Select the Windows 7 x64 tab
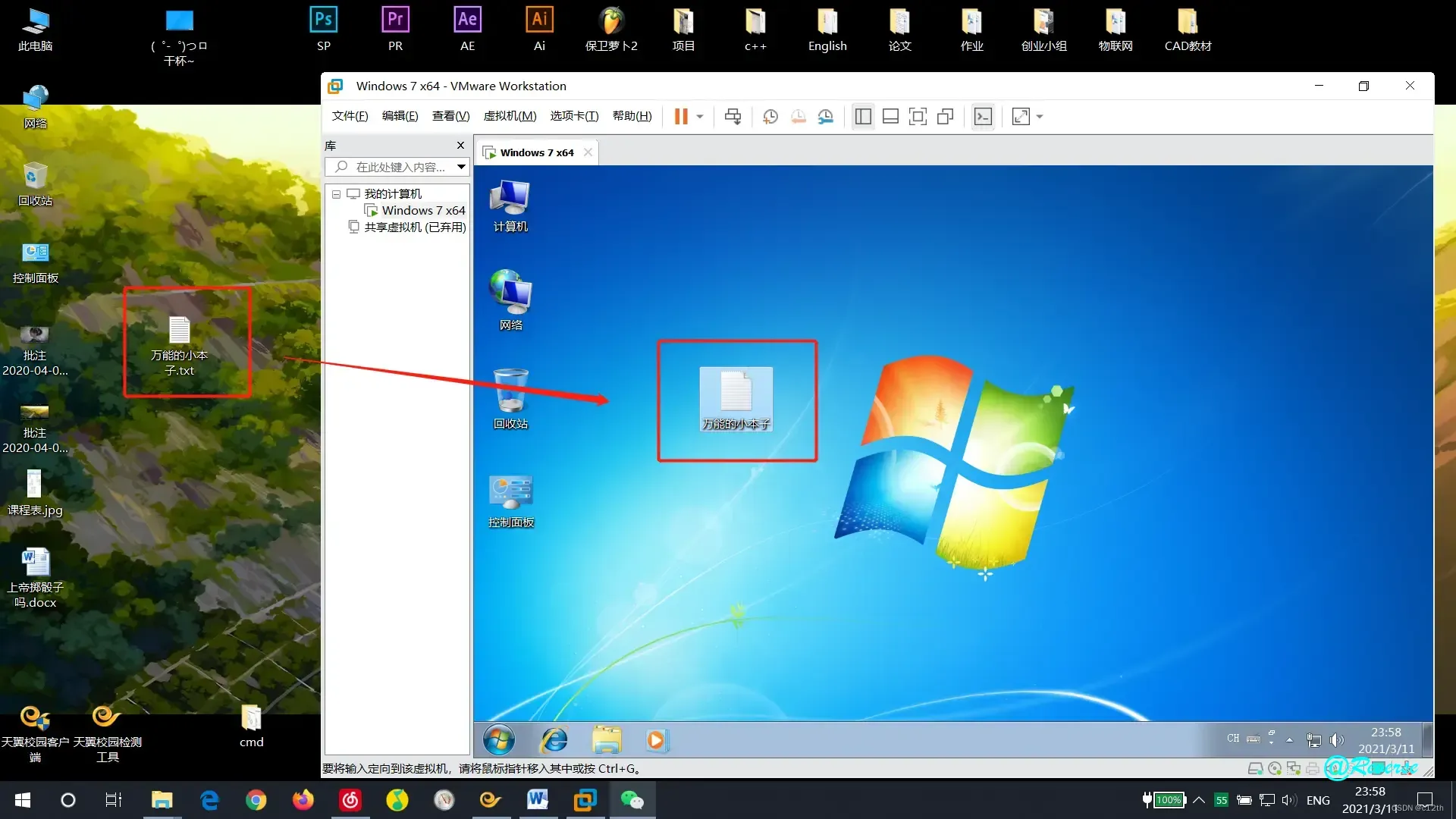The width and height of the screenshot is (1456, 819). click(x=536, y=152)
